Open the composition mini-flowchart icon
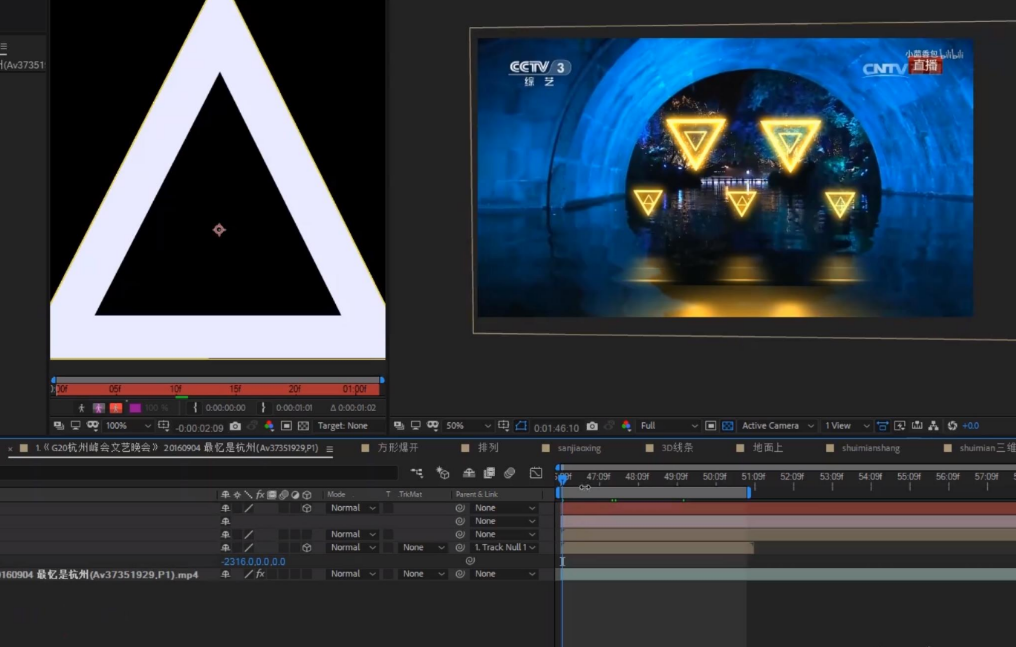 click(x=417, y=473)
